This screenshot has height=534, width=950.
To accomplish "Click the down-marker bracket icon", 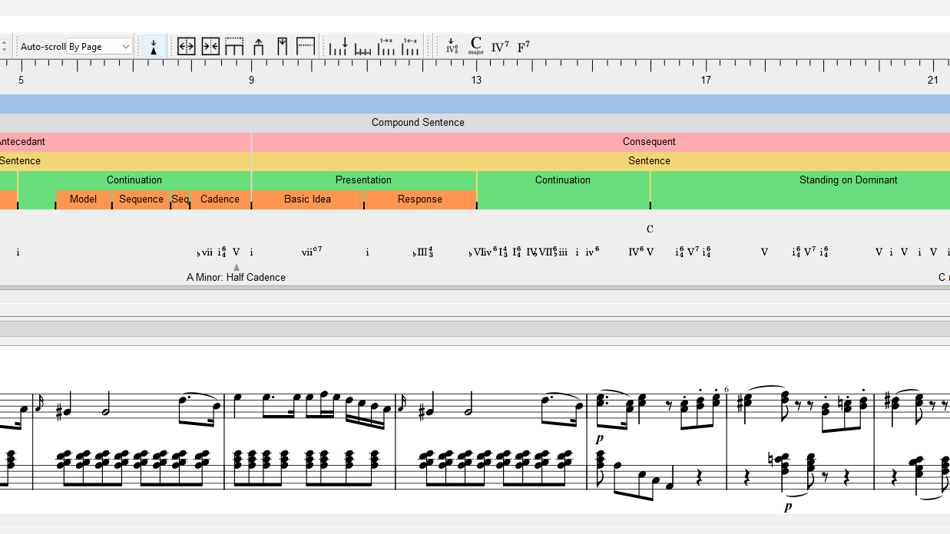I will tap(282, 47).
